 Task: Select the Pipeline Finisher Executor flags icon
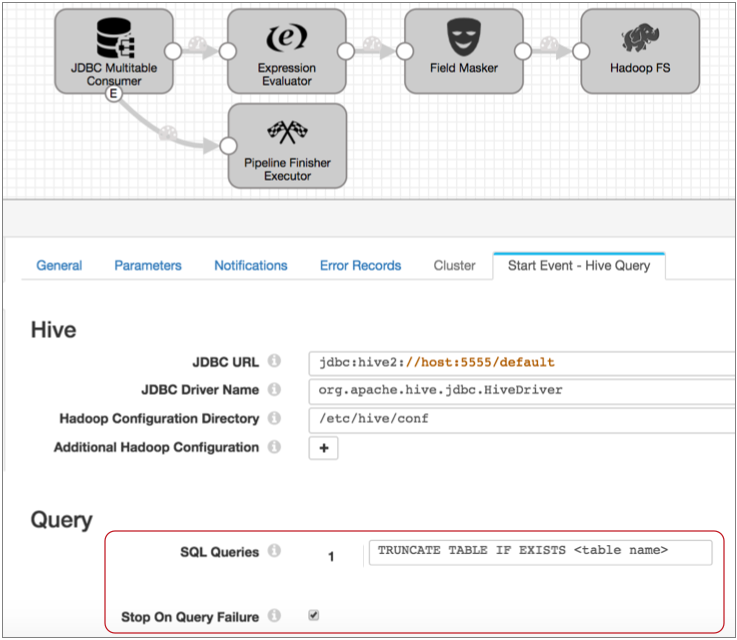click(288, 132)
